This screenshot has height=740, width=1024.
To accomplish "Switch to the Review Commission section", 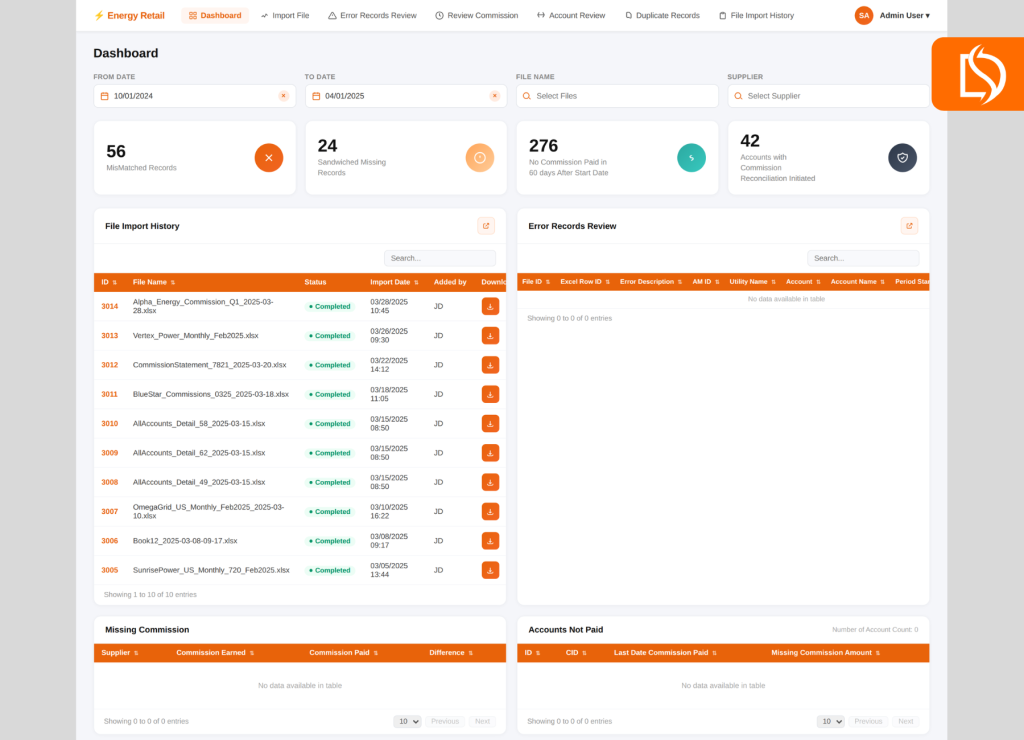I will (x=477, y=15).
